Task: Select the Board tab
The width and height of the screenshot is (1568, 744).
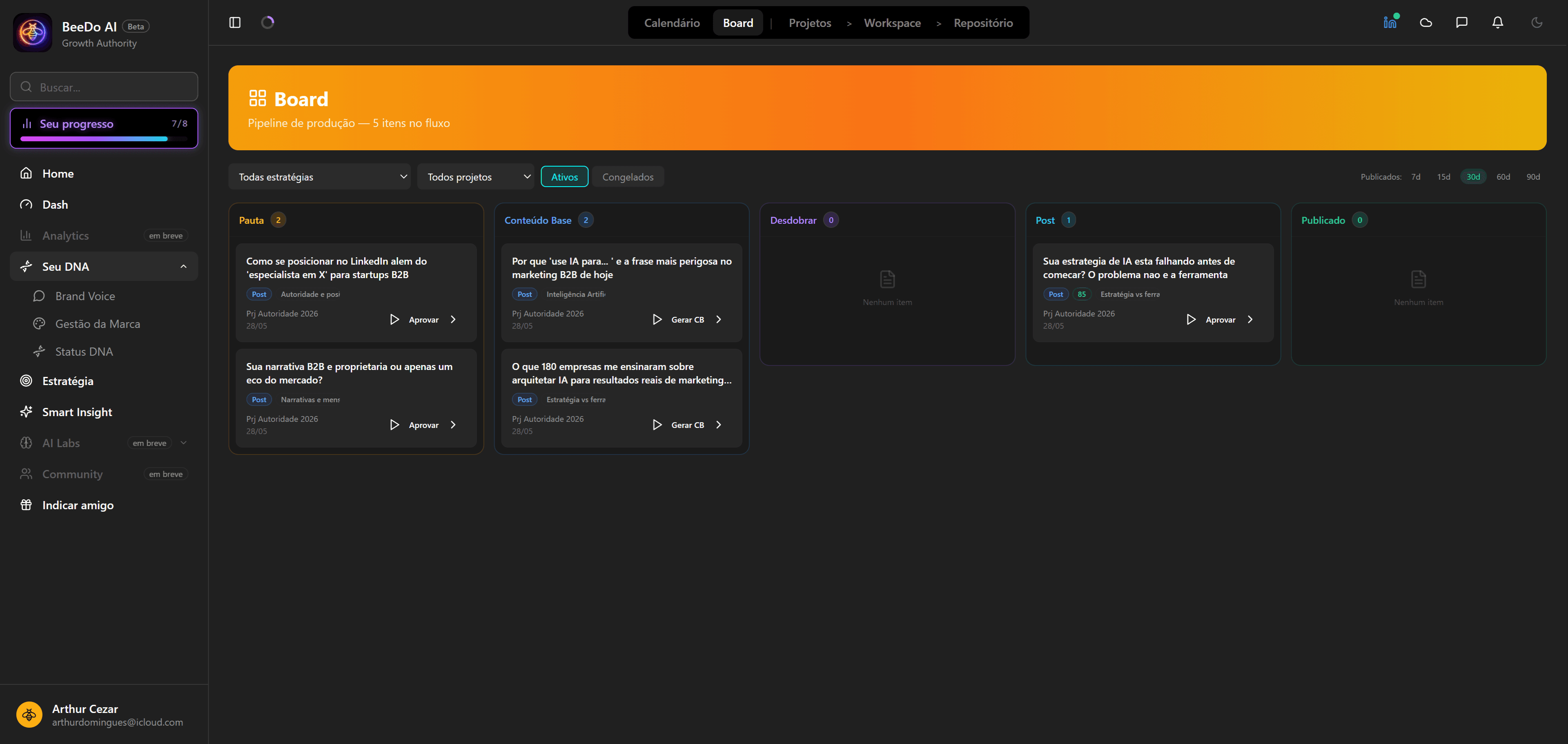Action: 738,22
